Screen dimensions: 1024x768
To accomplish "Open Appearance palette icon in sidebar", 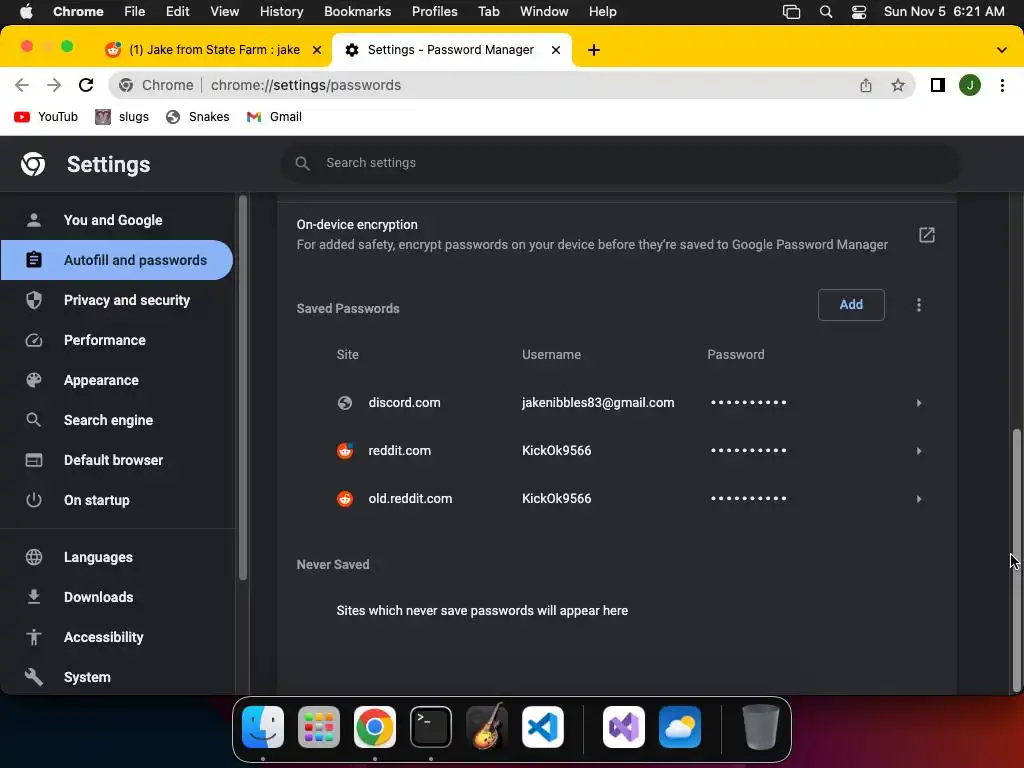I will [x=34, y=380].
